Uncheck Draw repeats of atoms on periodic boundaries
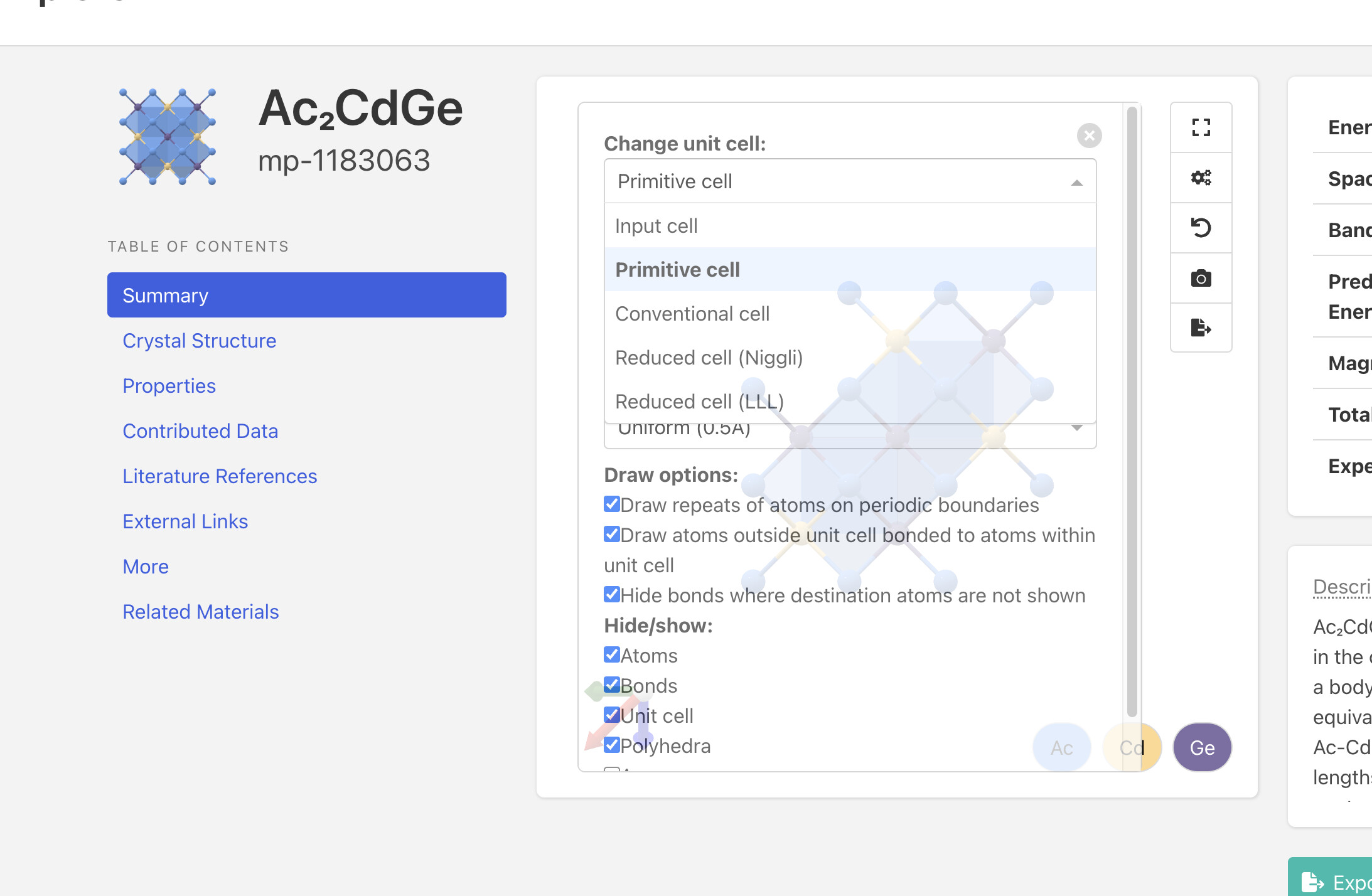The width and height of the screenshot is (1372, 896). click(x=611, y=504)
